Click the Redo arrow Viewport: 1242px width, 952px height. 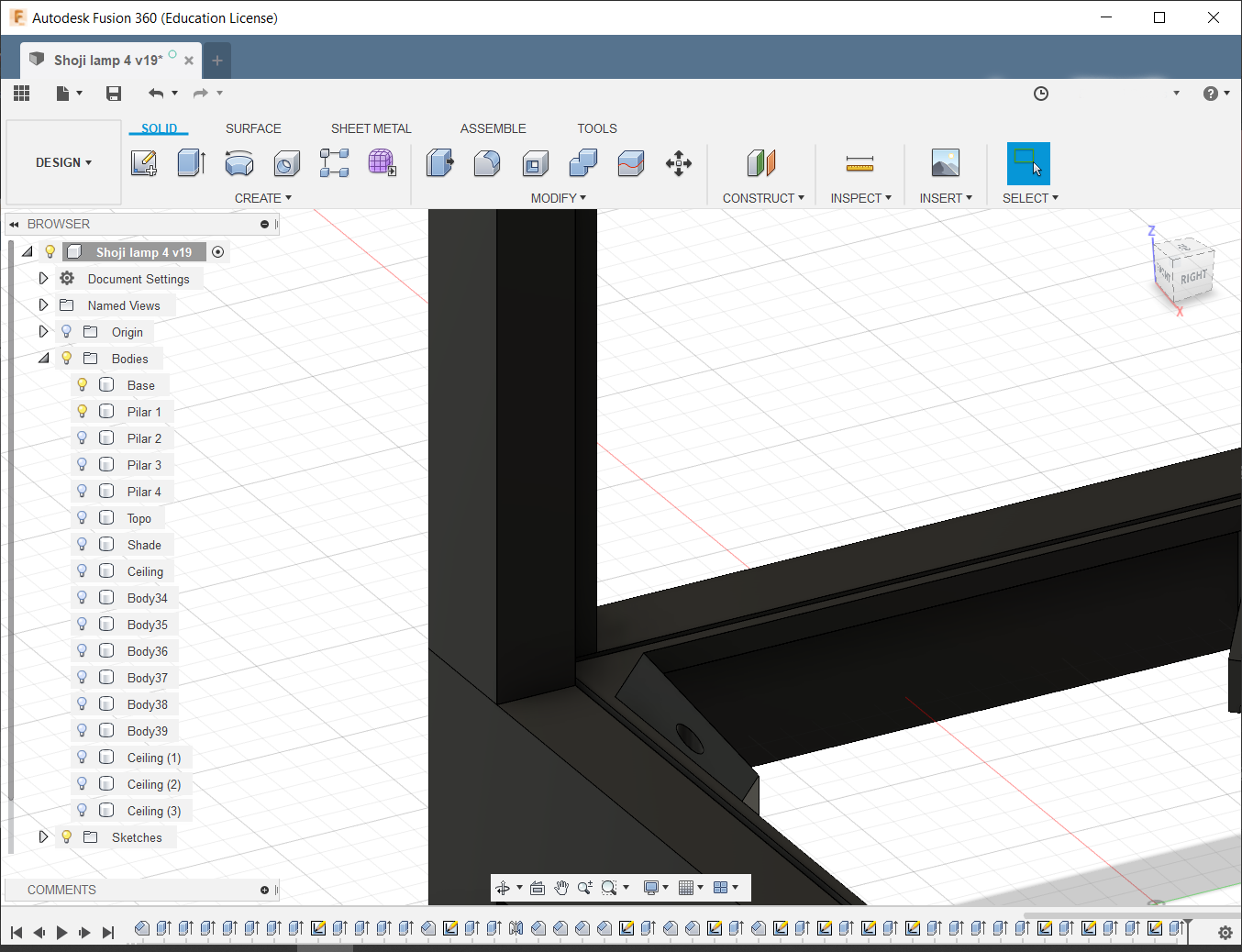pyautogui.click(x=201, y=93)
